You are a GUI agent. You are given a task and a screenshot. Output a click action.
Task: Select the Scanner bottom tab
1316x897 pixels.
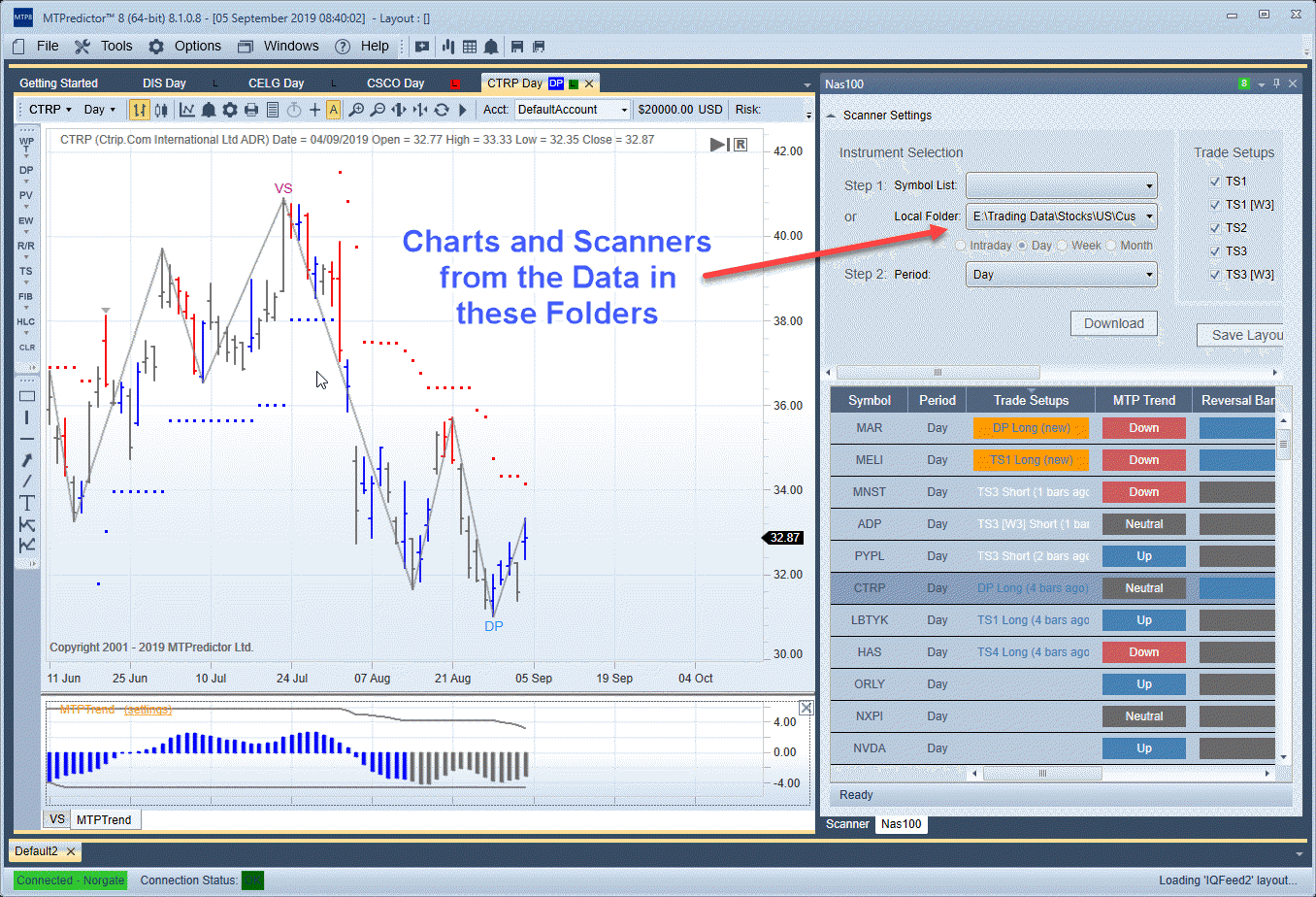tap(847, 824)
